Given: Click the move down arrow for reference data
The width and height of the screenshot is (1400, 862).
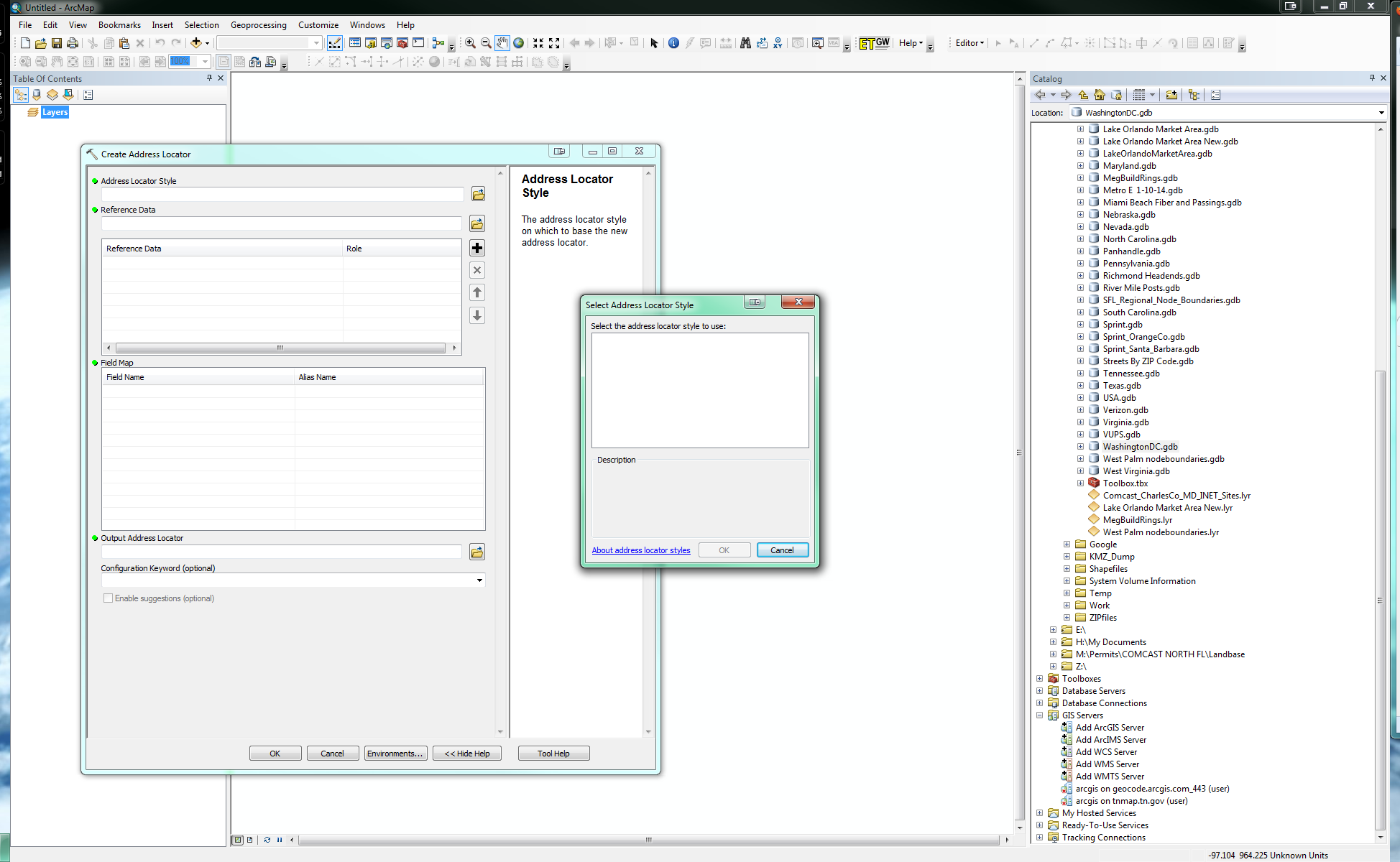Looking at the screenshot, I should 477,315.
